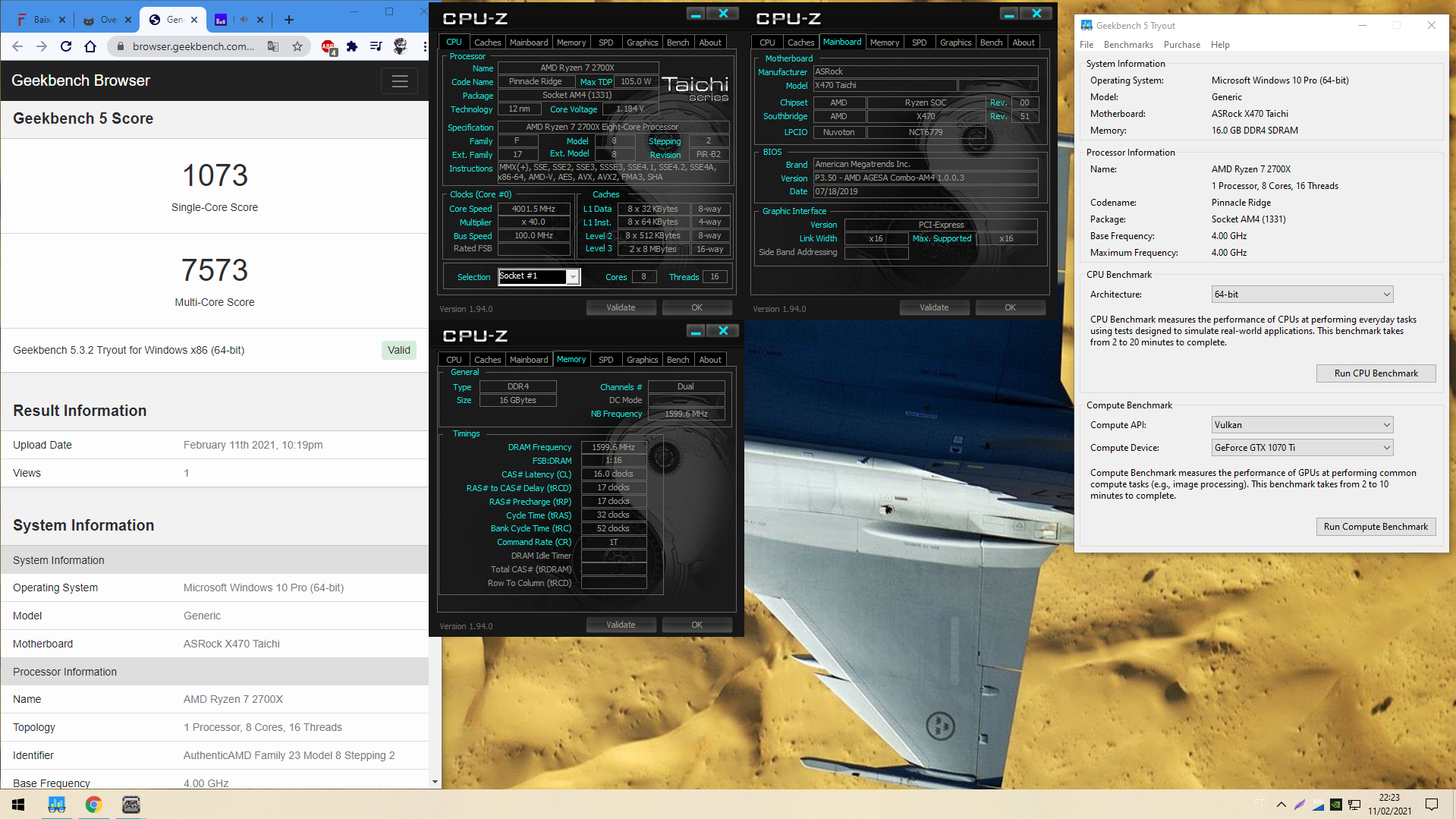This screenshot has height=819, width=1456.
Task: Open the Chrome profile avatar
Action: click(401, 46)
